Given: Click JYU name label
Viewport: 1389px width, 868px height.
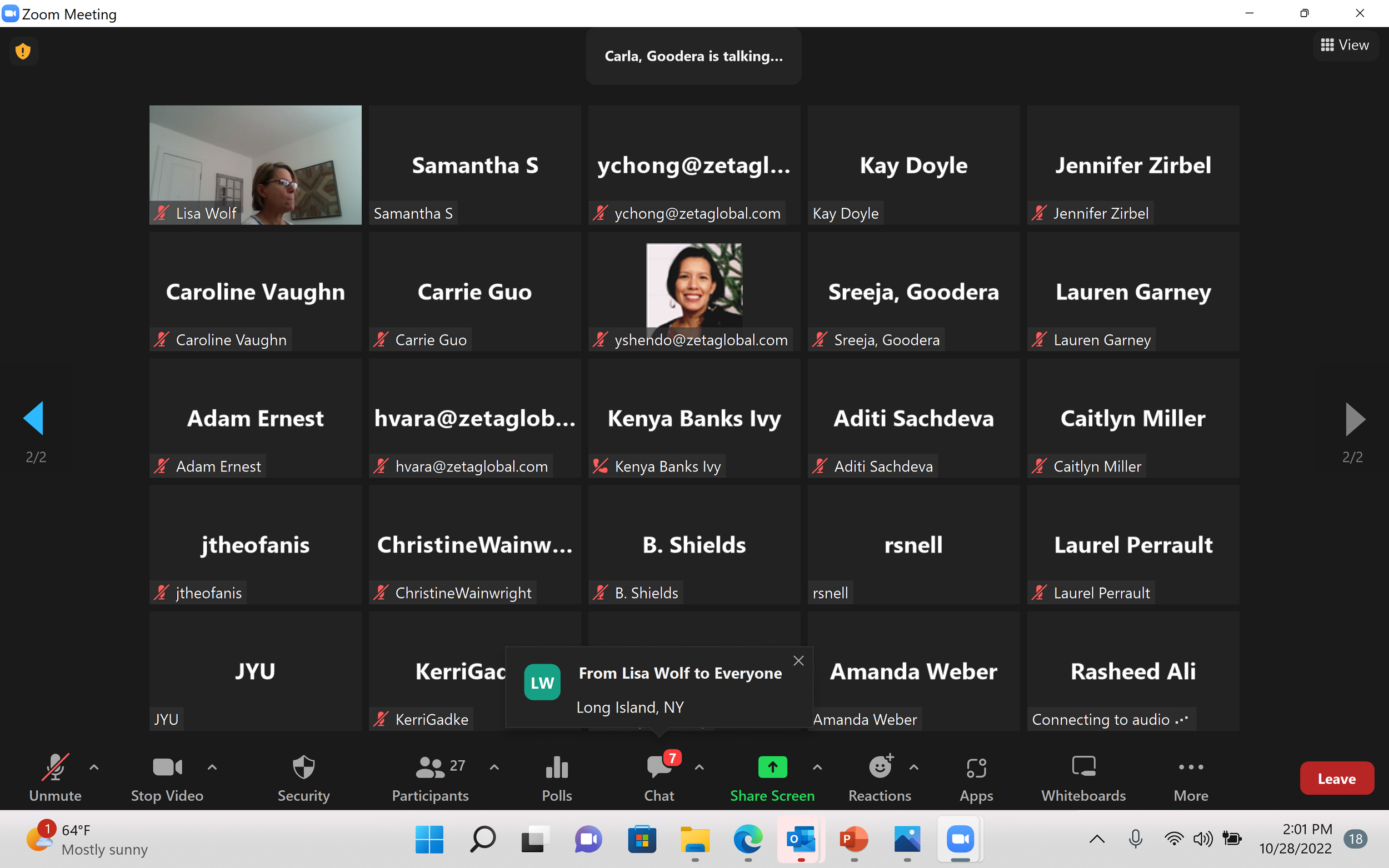Looking at the screenshot, I should pyautogui.click(x=166, y=719).
